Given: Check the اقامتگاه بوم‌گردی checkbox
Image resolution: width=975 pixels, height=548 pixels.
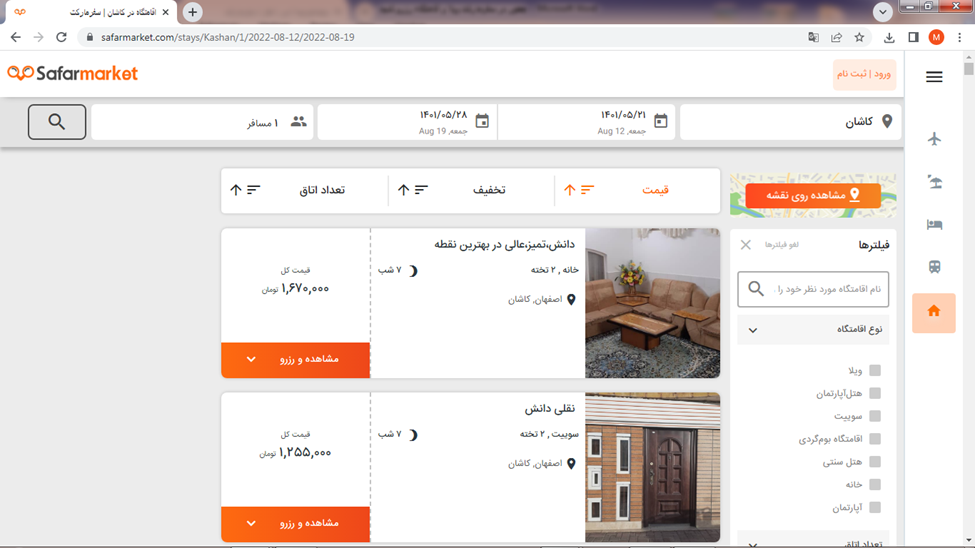Looking at the screenshot, I should (x=875, y=439).
